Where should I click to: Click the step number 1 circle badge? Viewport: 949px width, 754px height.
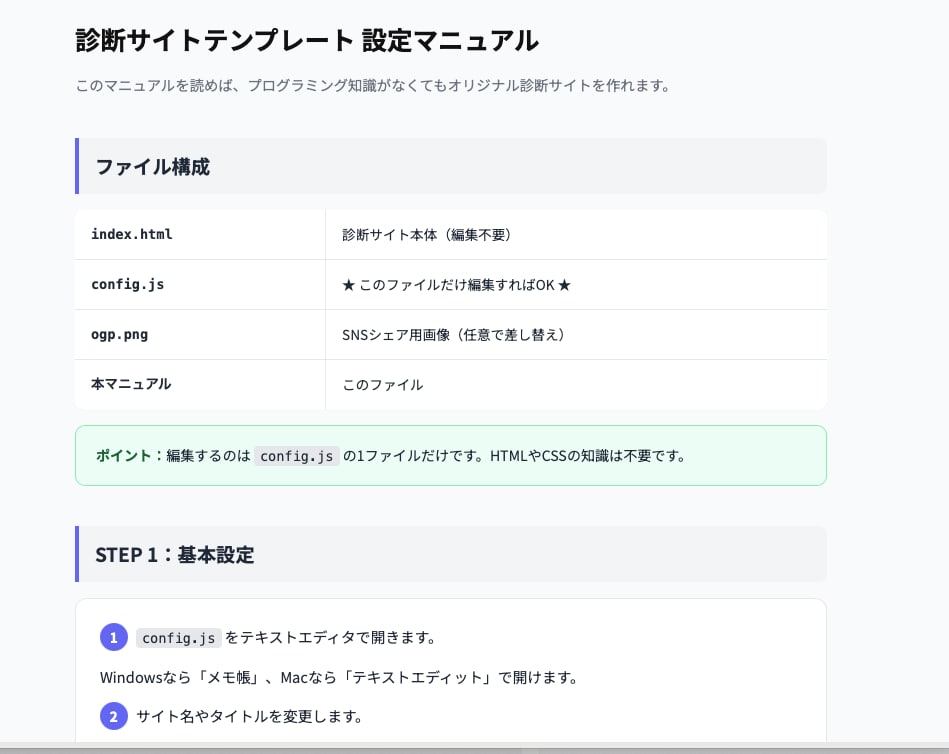click(114, 637)
